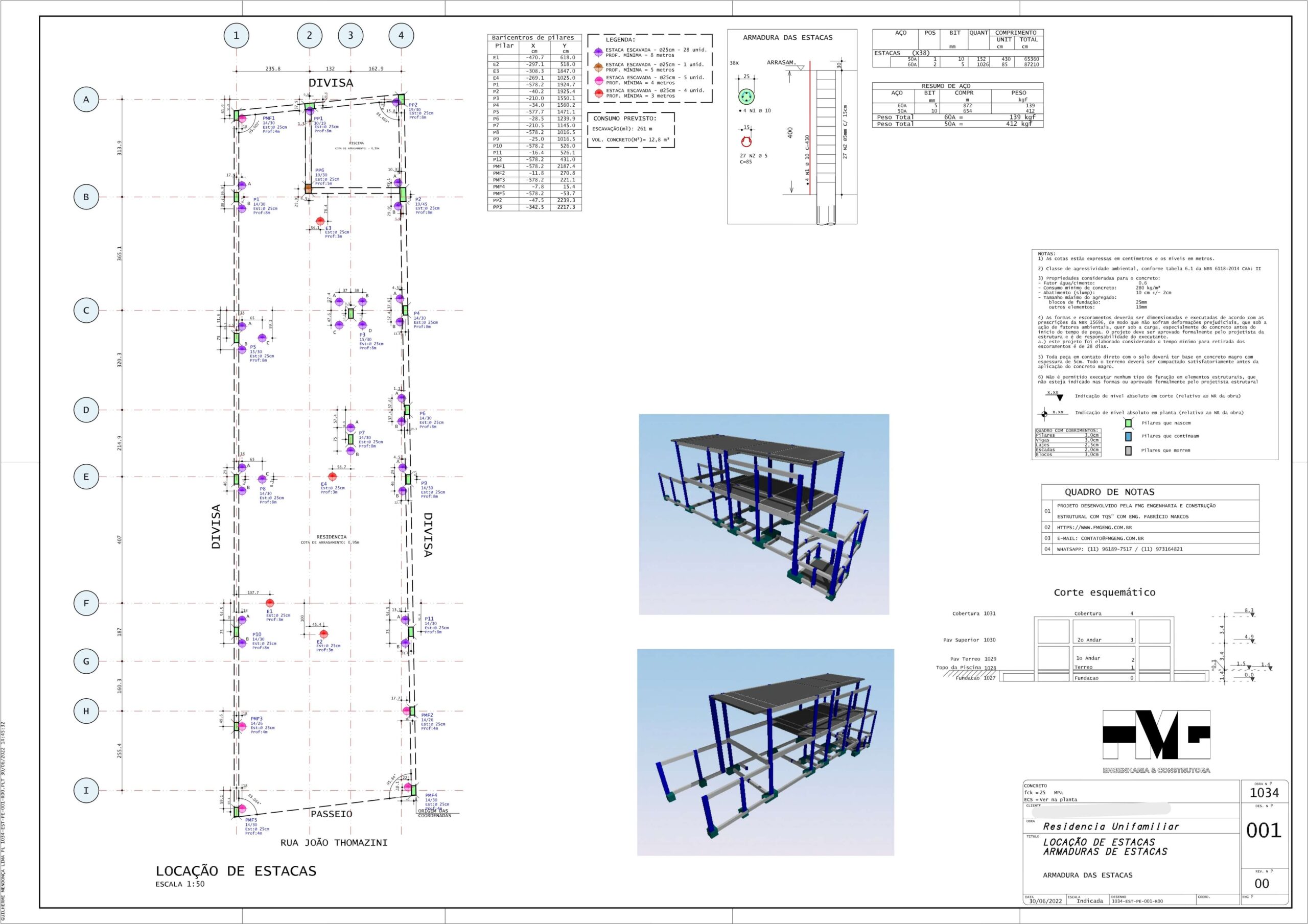This screenshot has height=924, width=1308.
Task: Click the PP3 row in Baricentros table
Action: 534,207
